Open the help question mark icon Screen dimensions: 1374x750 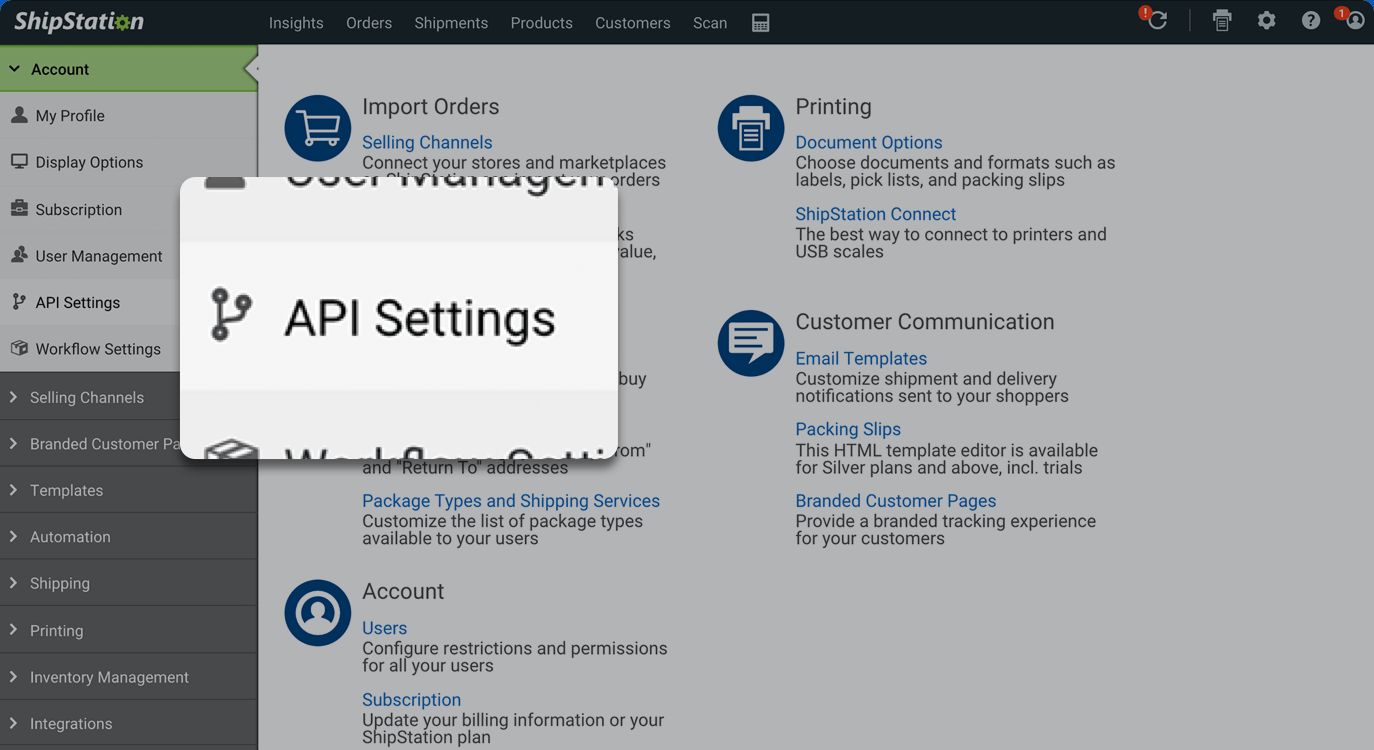pyautogui.click(x=1310, y=21)
